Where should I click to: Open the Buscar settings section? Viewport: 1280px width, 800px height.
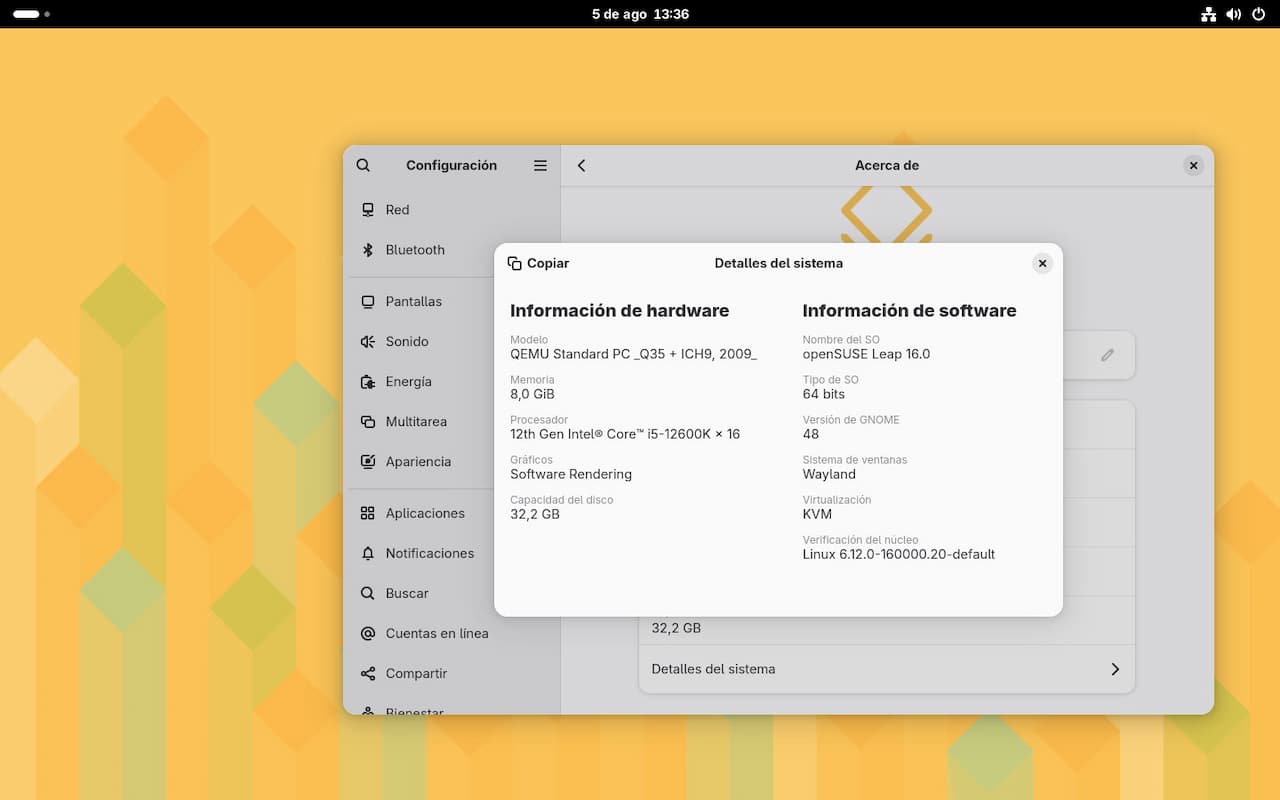click(406, 593)
